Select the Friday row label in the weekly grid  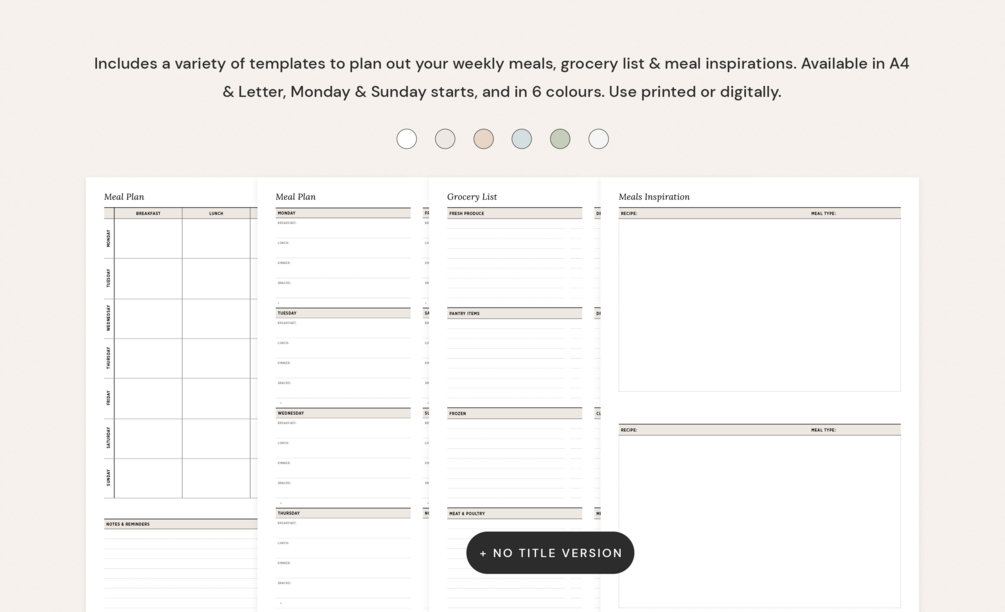108,398
